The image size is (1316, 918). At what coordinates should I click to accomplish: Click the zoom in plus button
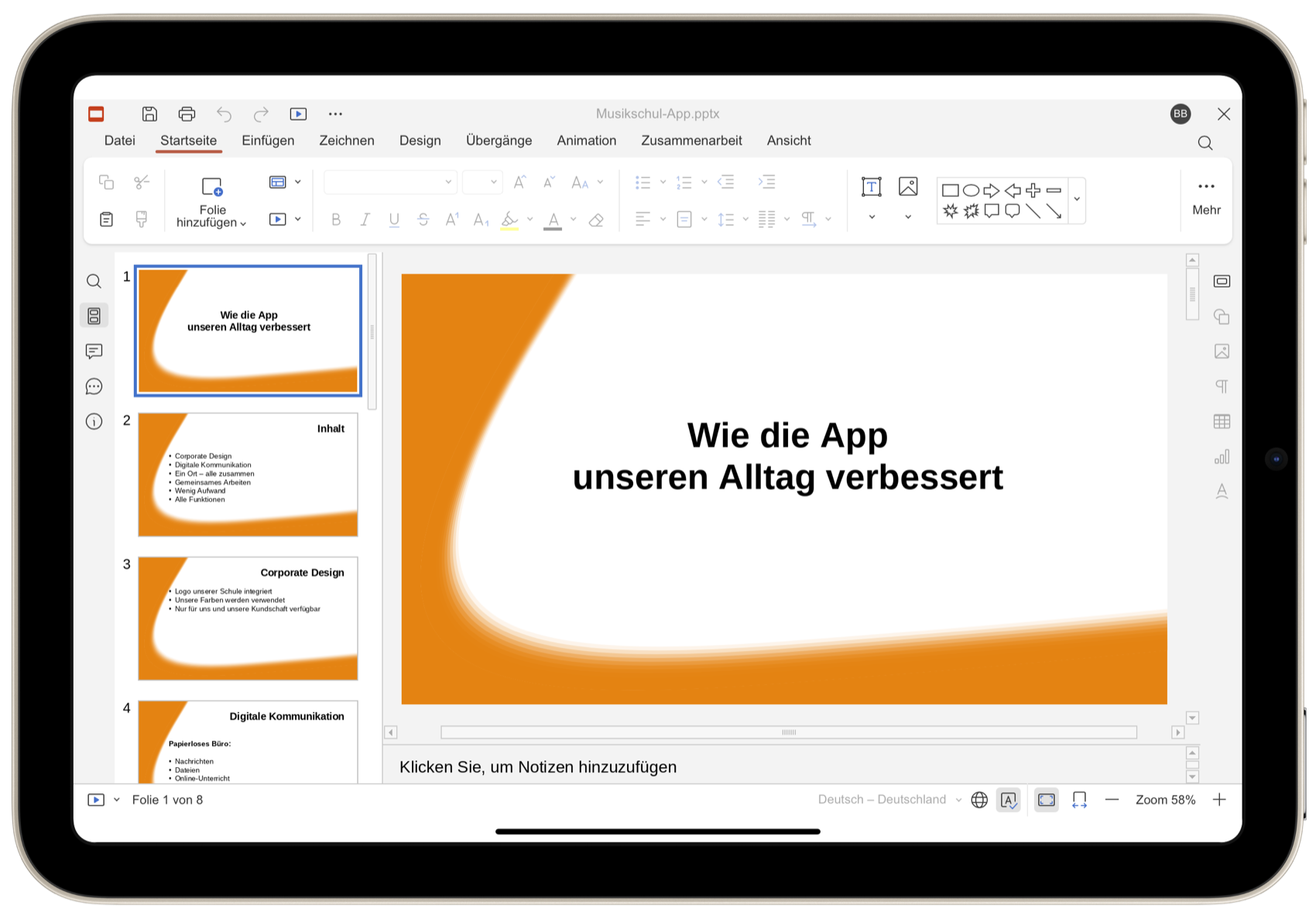pyautogui.click(x=1219, y=800)
